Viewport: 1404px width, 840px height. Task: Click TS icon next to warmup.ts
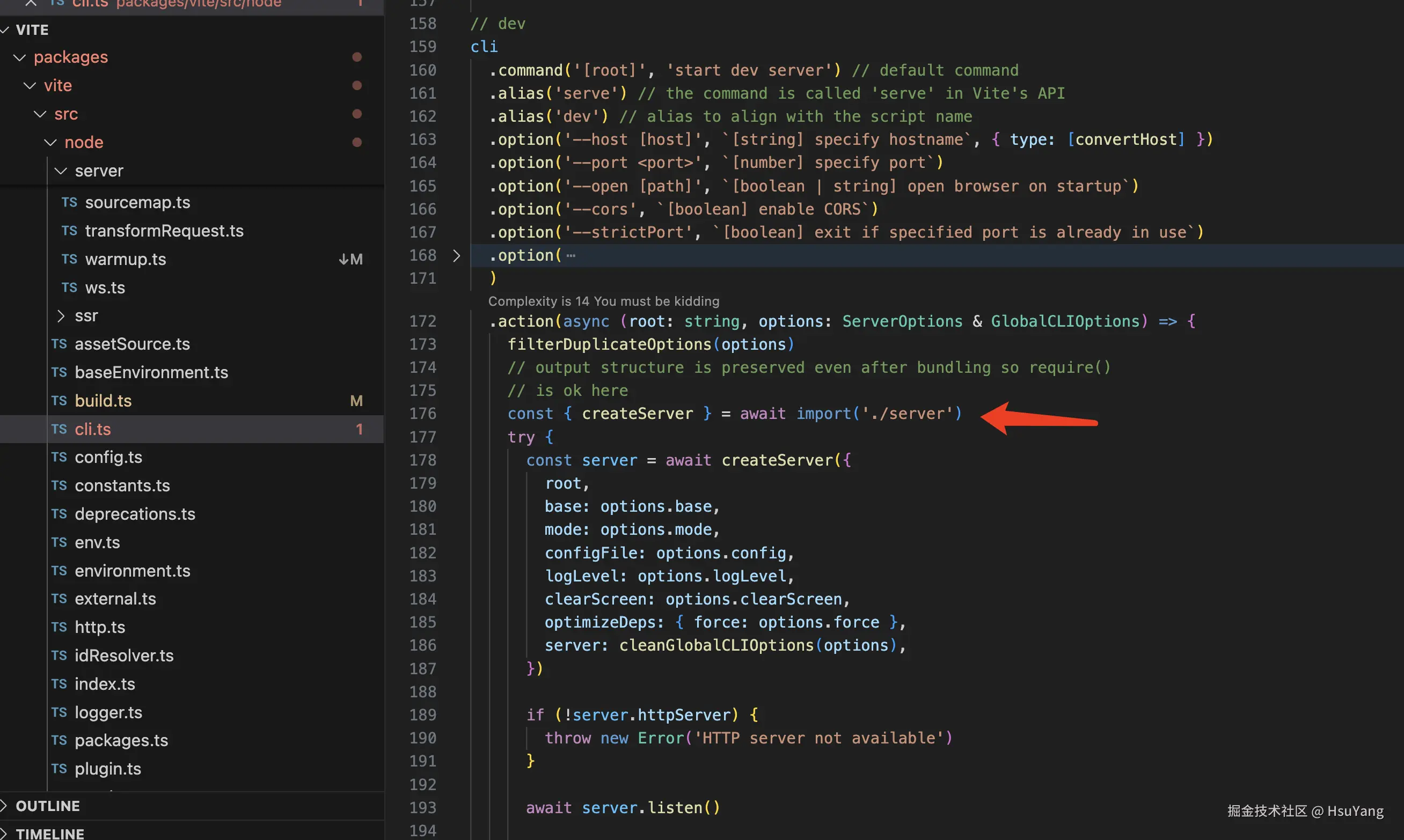click(69, 259)
